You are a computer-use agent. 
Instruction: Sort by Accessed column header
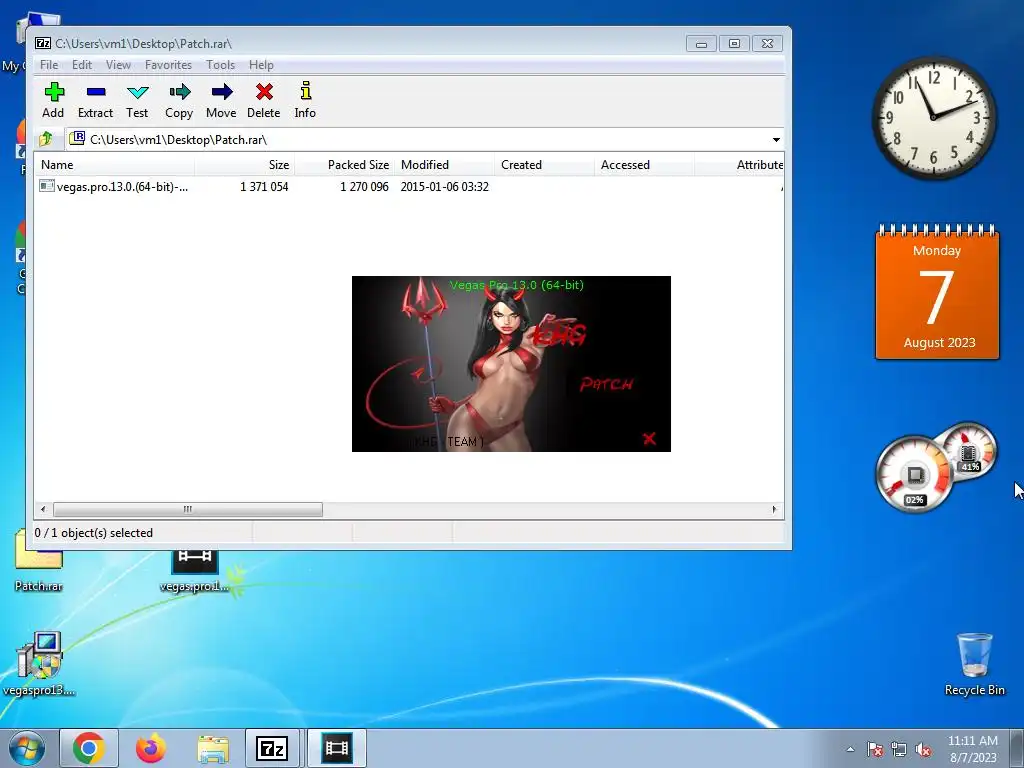point(644,165)
